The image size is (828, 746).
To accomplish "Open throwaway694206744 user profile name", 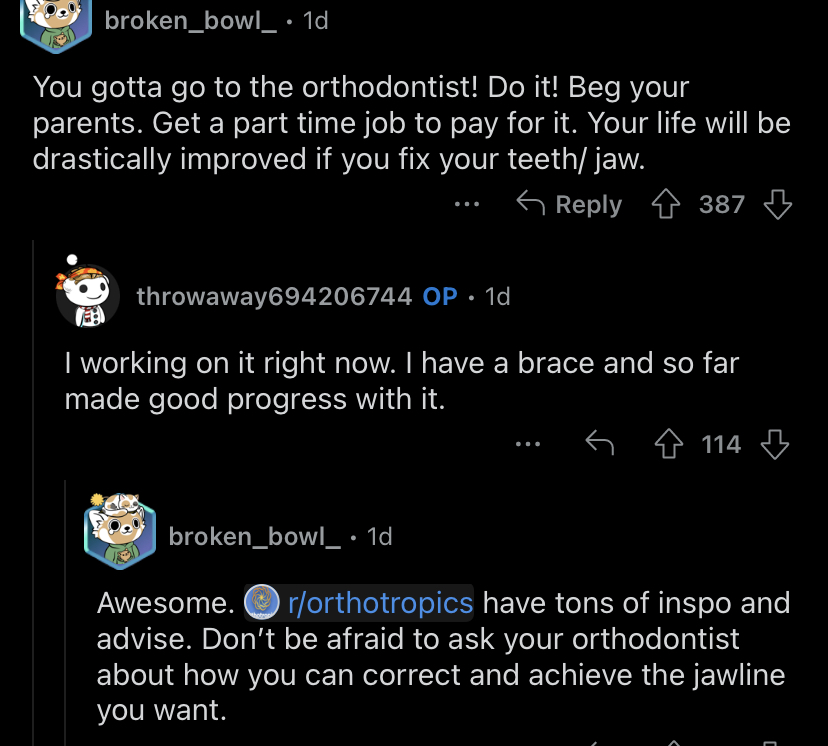I will (274, 296).
